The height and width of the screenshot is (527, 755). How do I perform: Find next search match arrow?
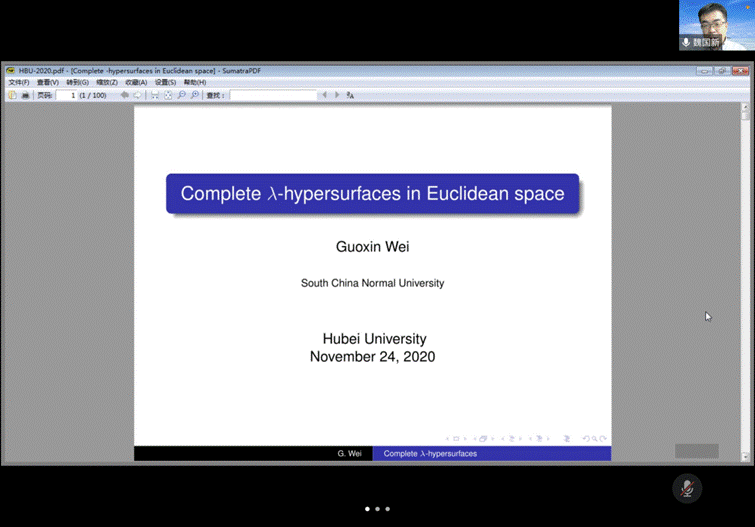pyautogui.click(x=337, y=95)
